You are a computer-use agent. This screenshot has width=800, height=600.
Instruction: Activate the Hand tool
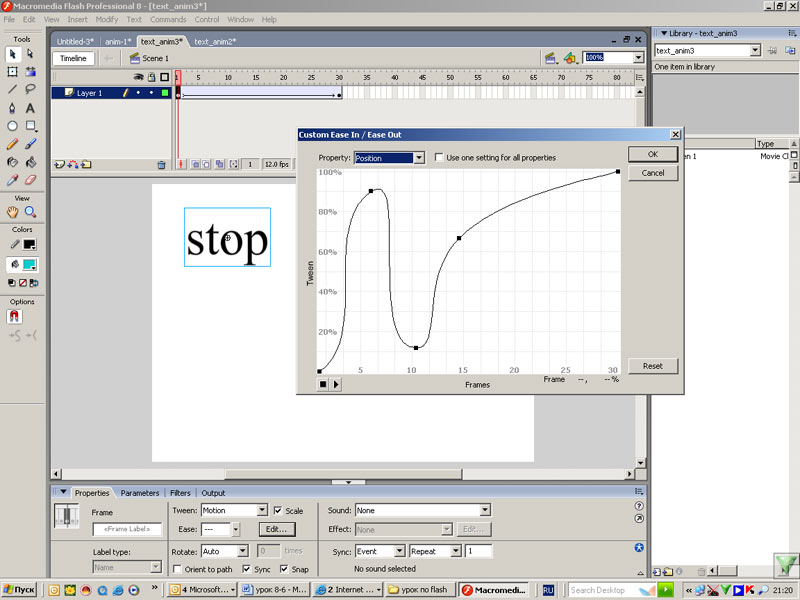click(x=12, y=212)
